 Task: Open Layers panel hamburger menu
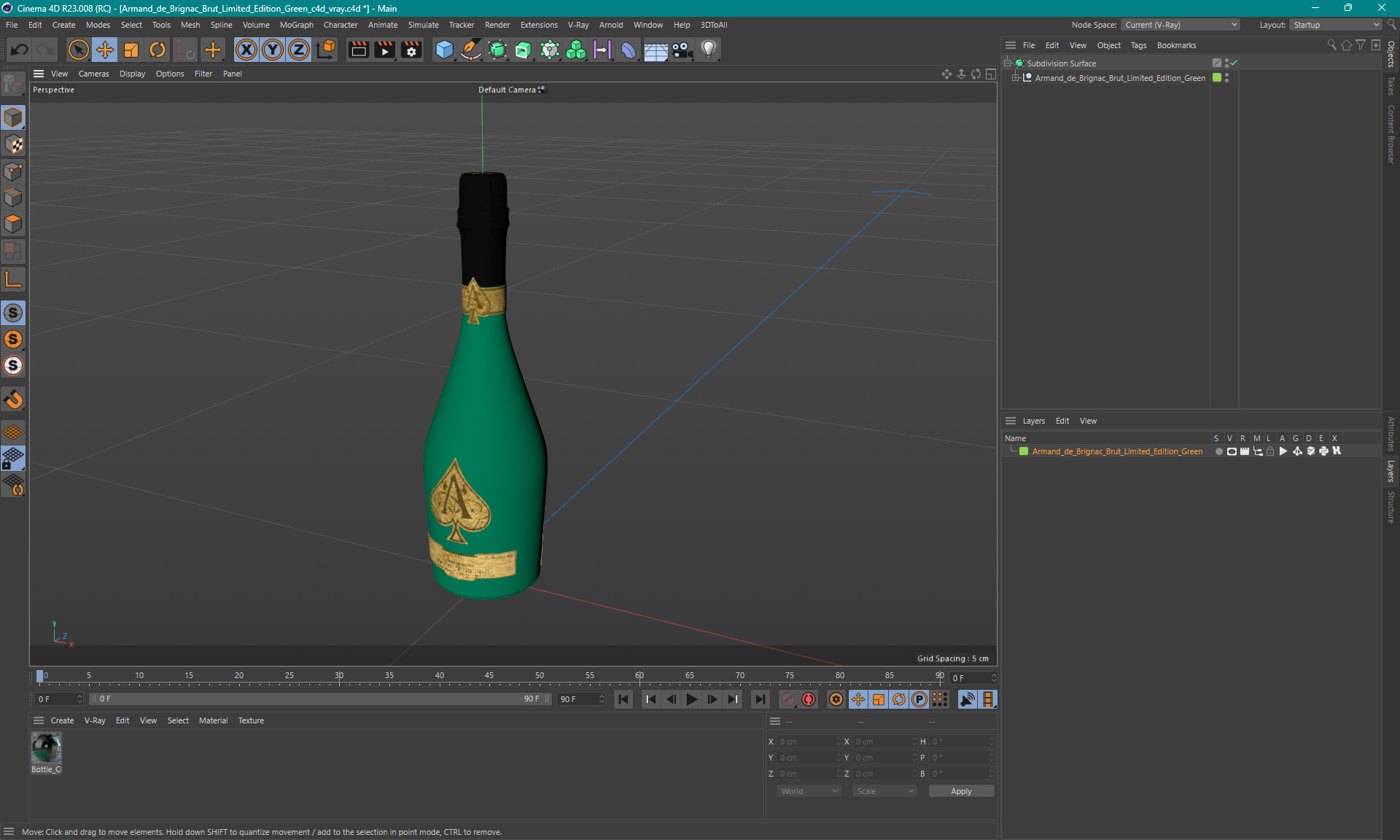click(x=1011, y=421)
